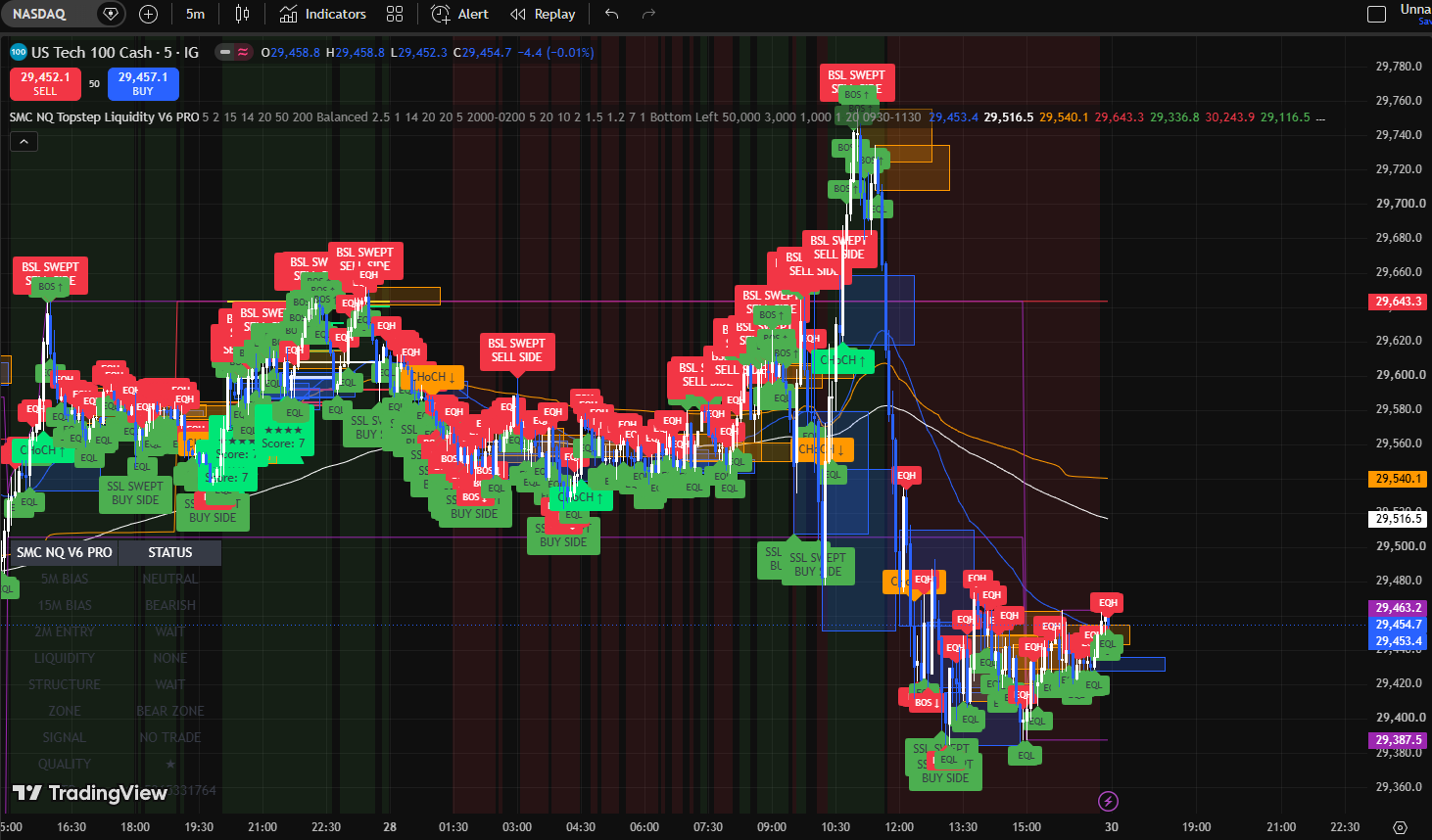Viewport: 1432px width, 840px height.
Task: Open the four-squares indicator templates menu
Action: tap(395, 14)
